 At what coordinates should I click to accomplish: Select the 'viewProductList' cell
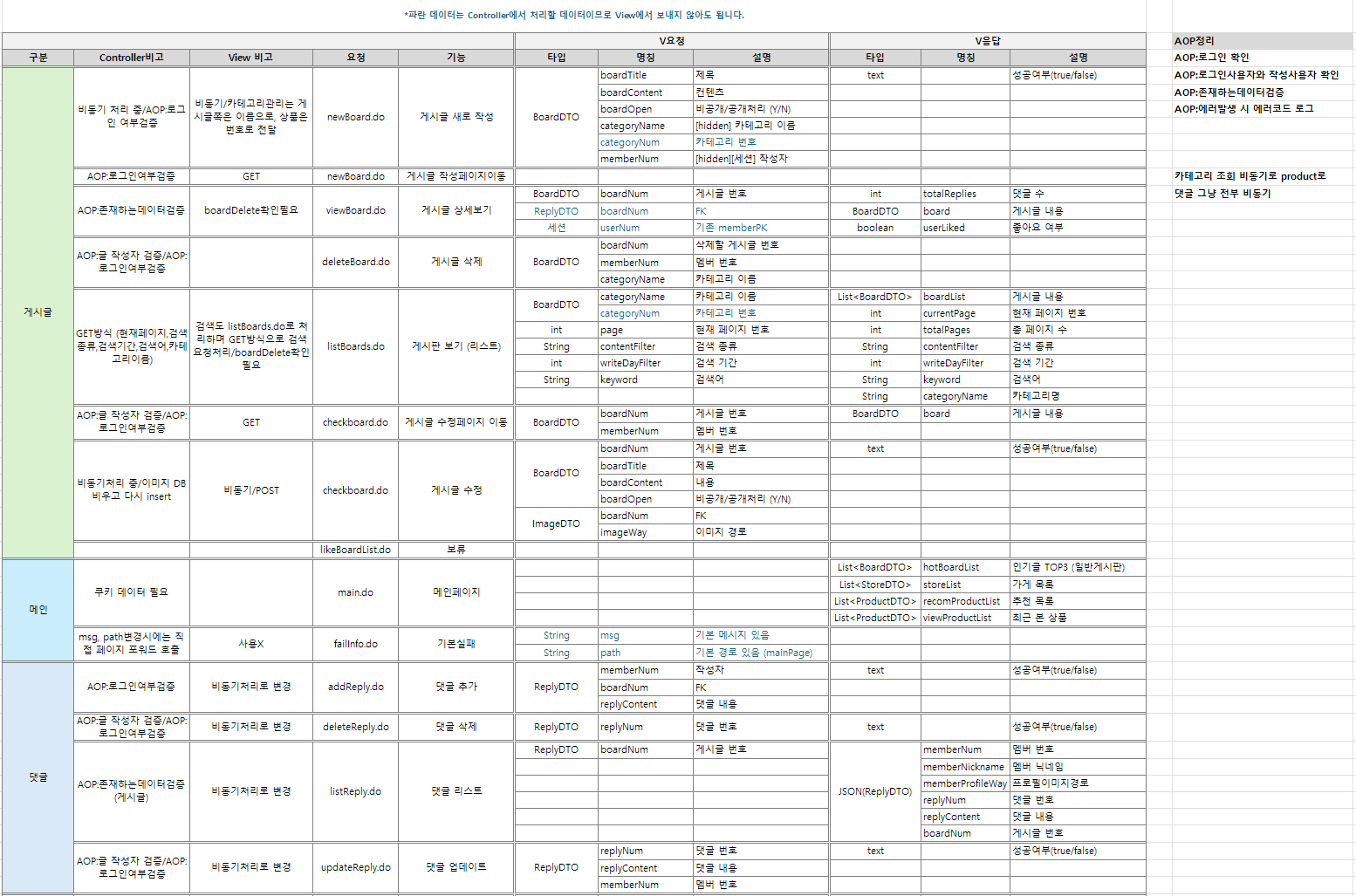pos(966,618)
